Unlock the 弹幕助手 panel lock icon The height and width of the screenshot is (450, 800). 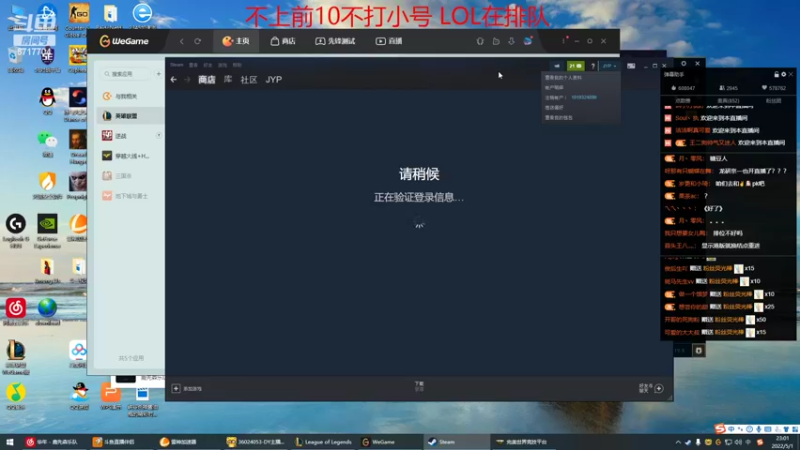click(776, 74)
